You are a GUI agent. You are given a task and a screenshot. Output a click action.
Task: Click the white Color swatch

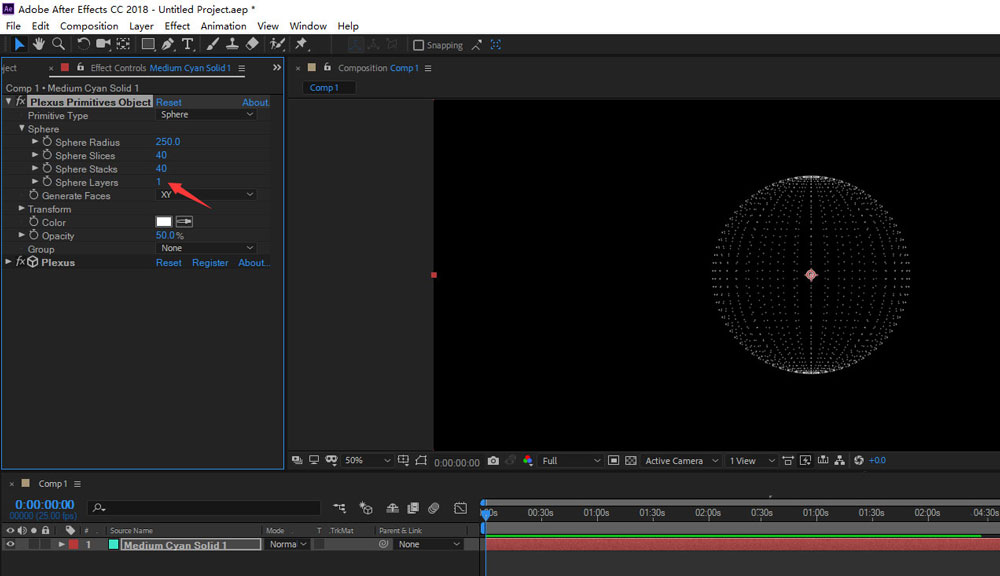[x=163, y=222]
